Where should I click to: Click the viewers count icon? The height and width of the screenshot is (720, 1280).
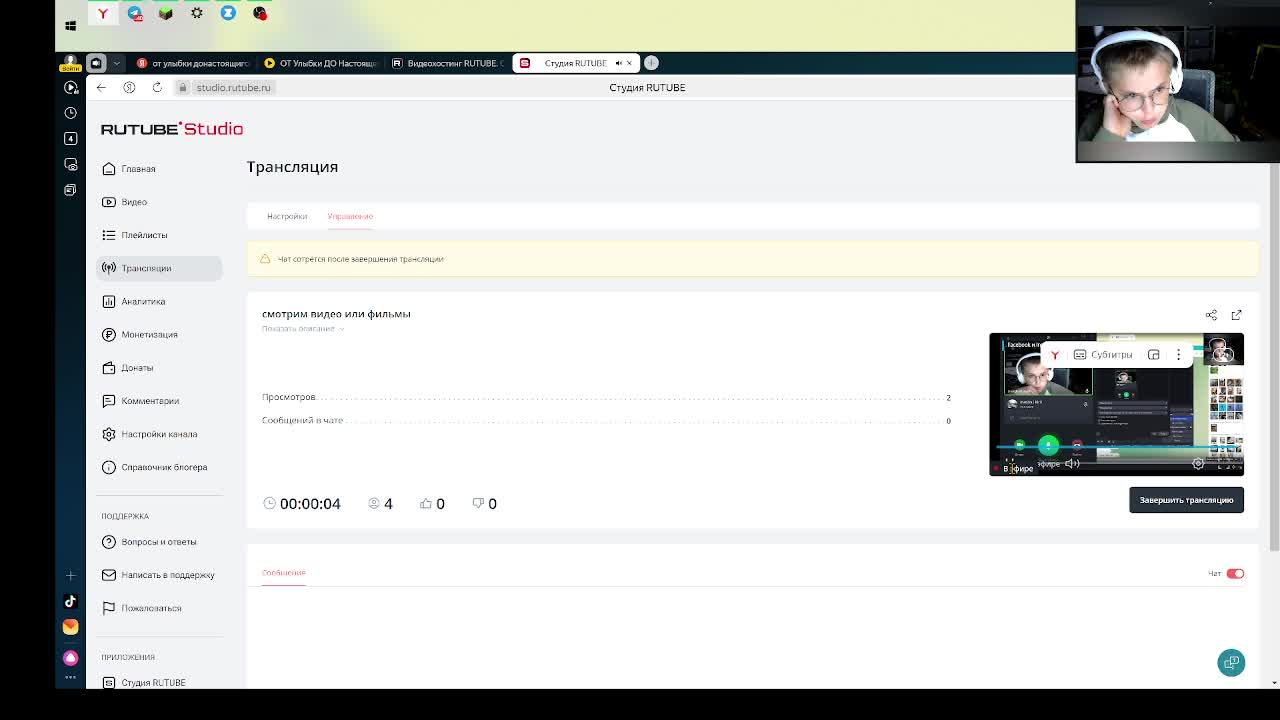pyautogui.click(x=375, y=504)
